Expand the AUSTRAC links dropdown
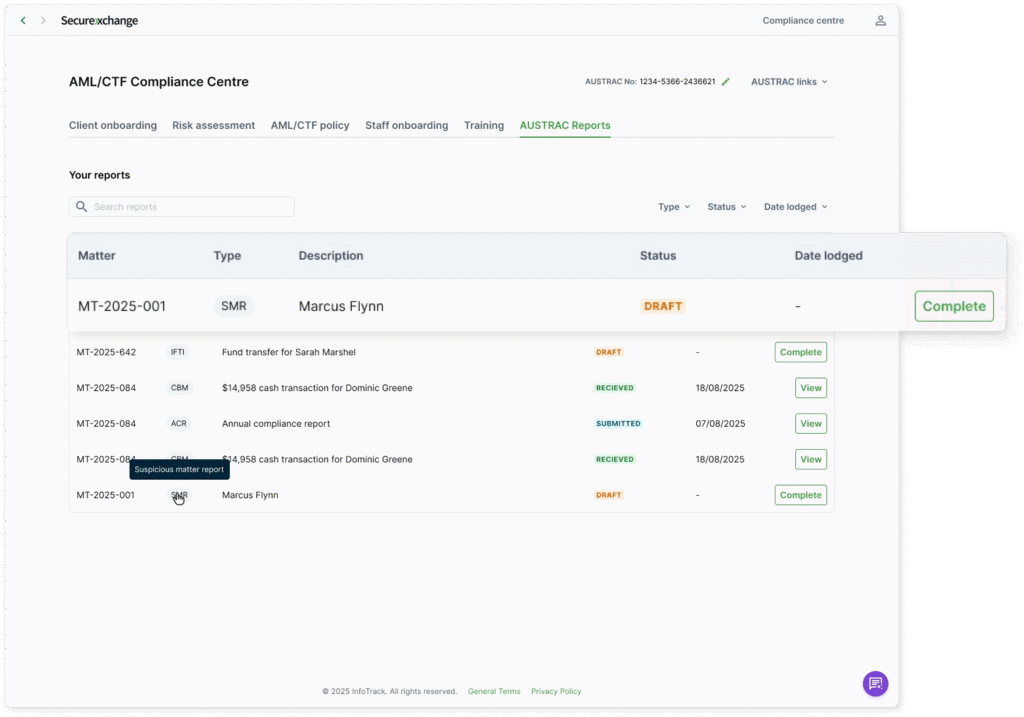Viewport: 1024px width, 717px height. [789, 82]
